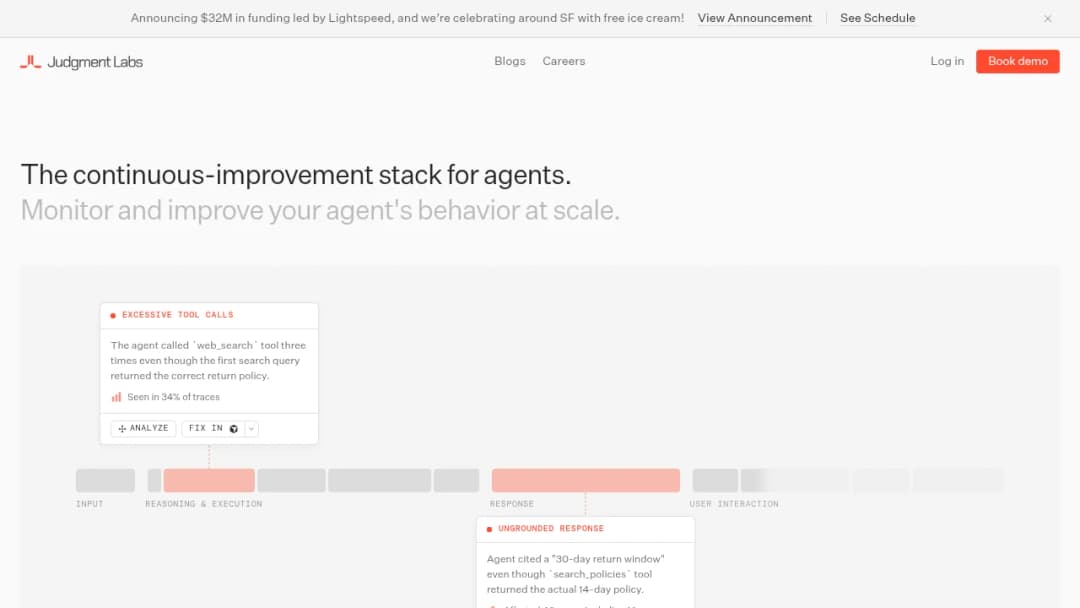Click the 'Seen in 34% of traces' text
Image resolution: width=1080 pixels, height=608 pixels.
174,397
